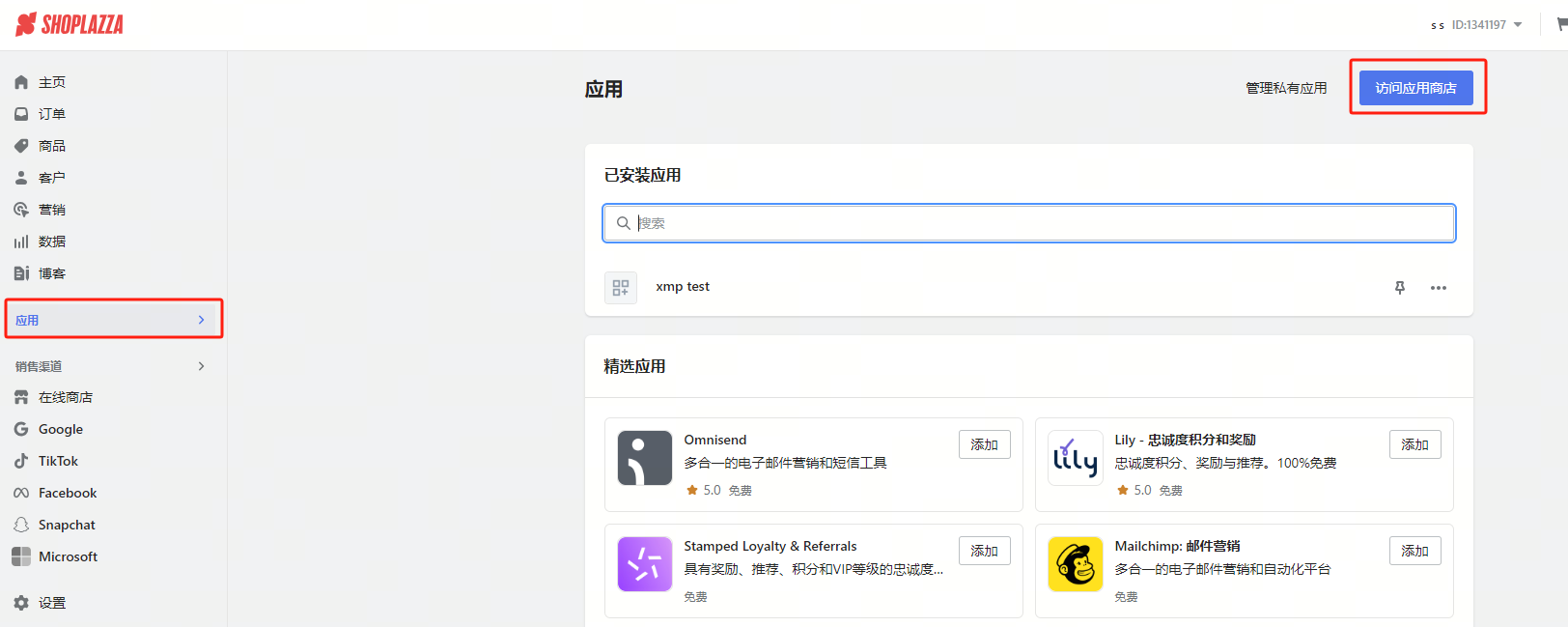The image size is (1568, 627).
Task: Open Google sidebar label
Action: point(61,429)
